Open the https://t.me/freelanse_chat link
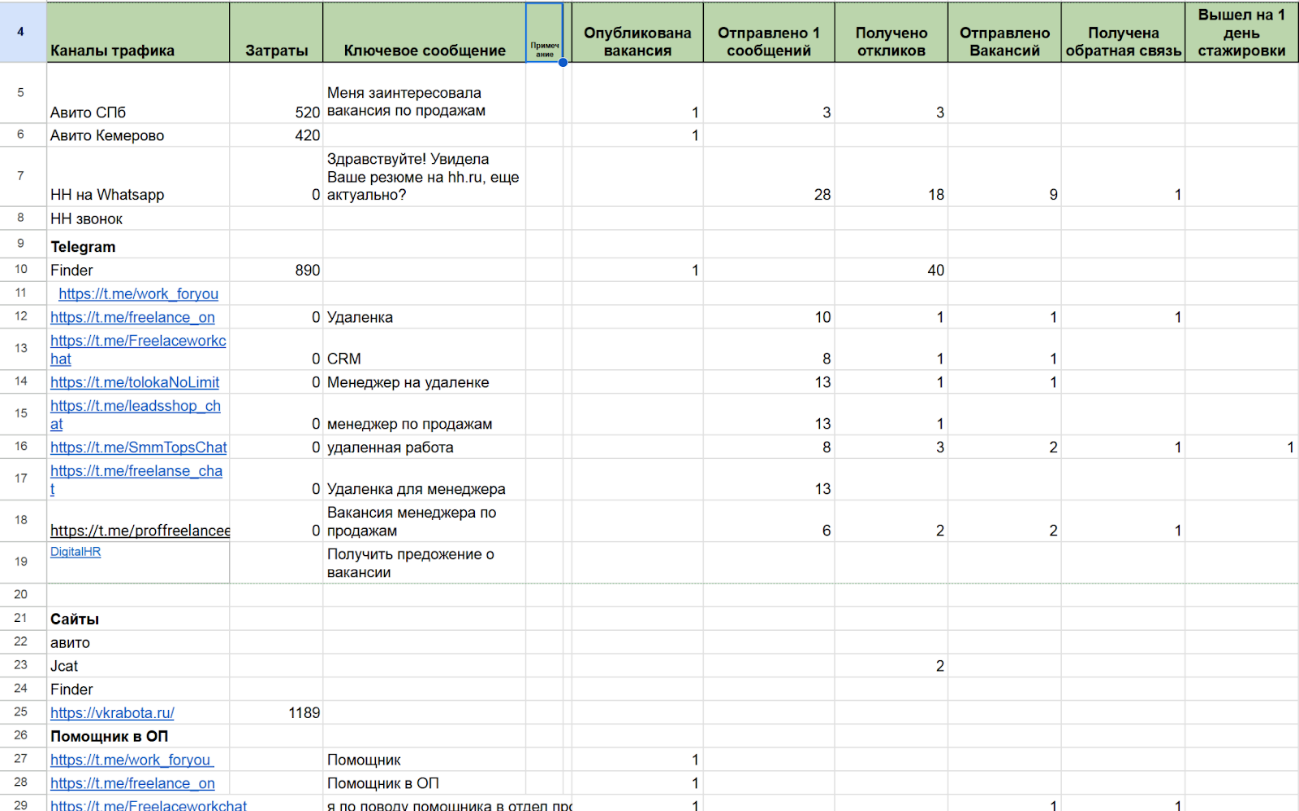Viewport: 1299px width, 811px height. 136,480
